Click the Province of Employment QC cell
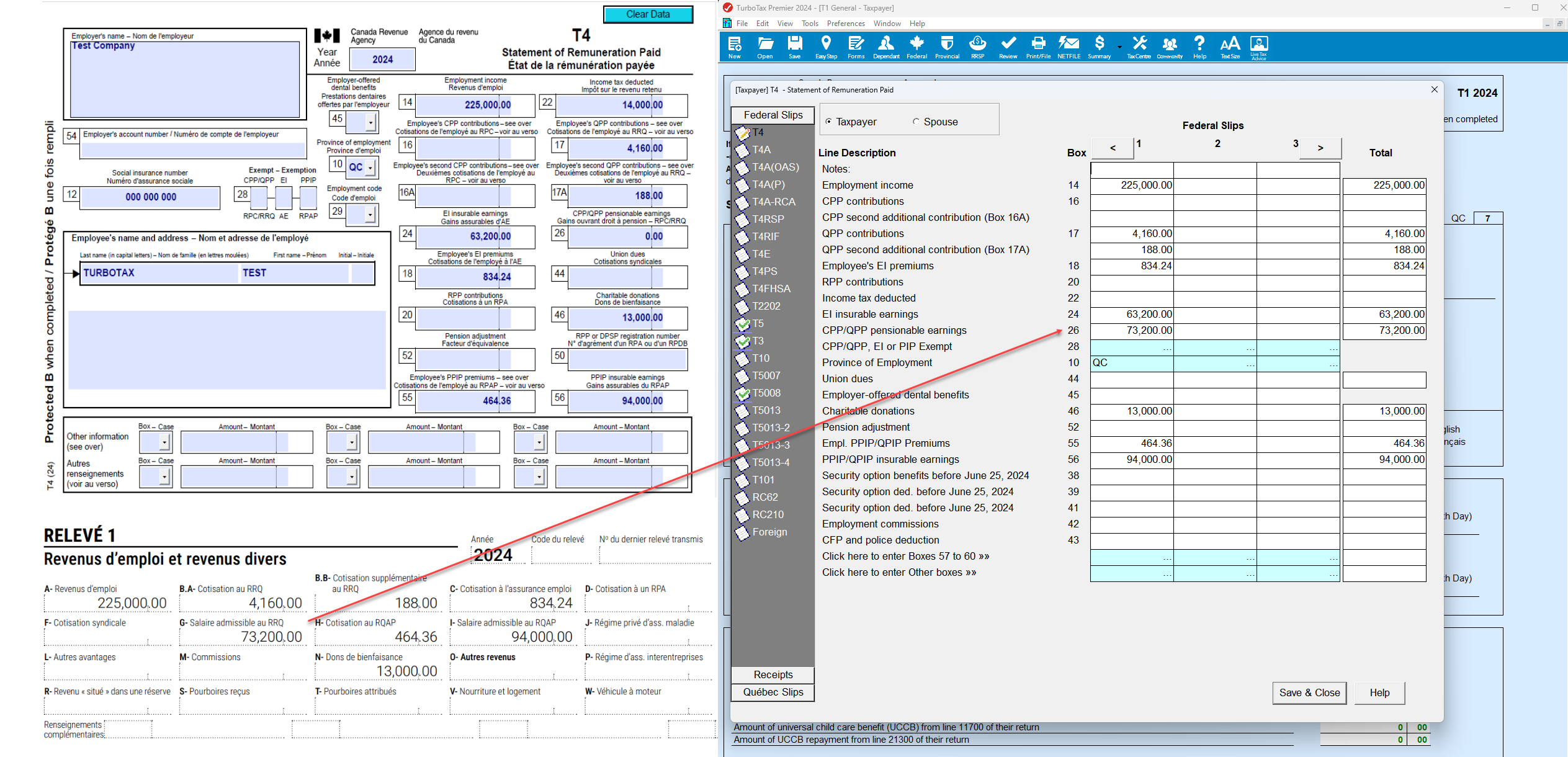 pos(1132,363)
